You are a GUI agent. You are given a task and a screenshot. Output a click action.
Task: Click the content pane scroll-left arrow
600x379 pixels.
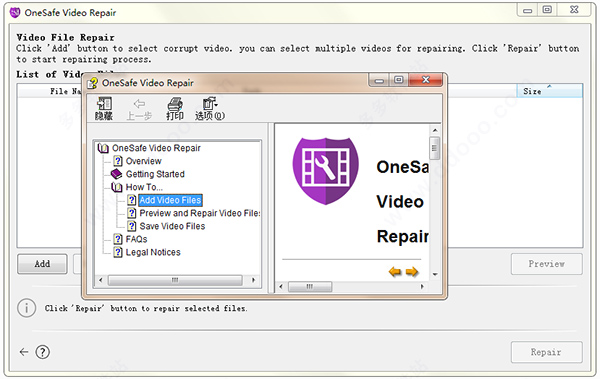tap(281, 287)
